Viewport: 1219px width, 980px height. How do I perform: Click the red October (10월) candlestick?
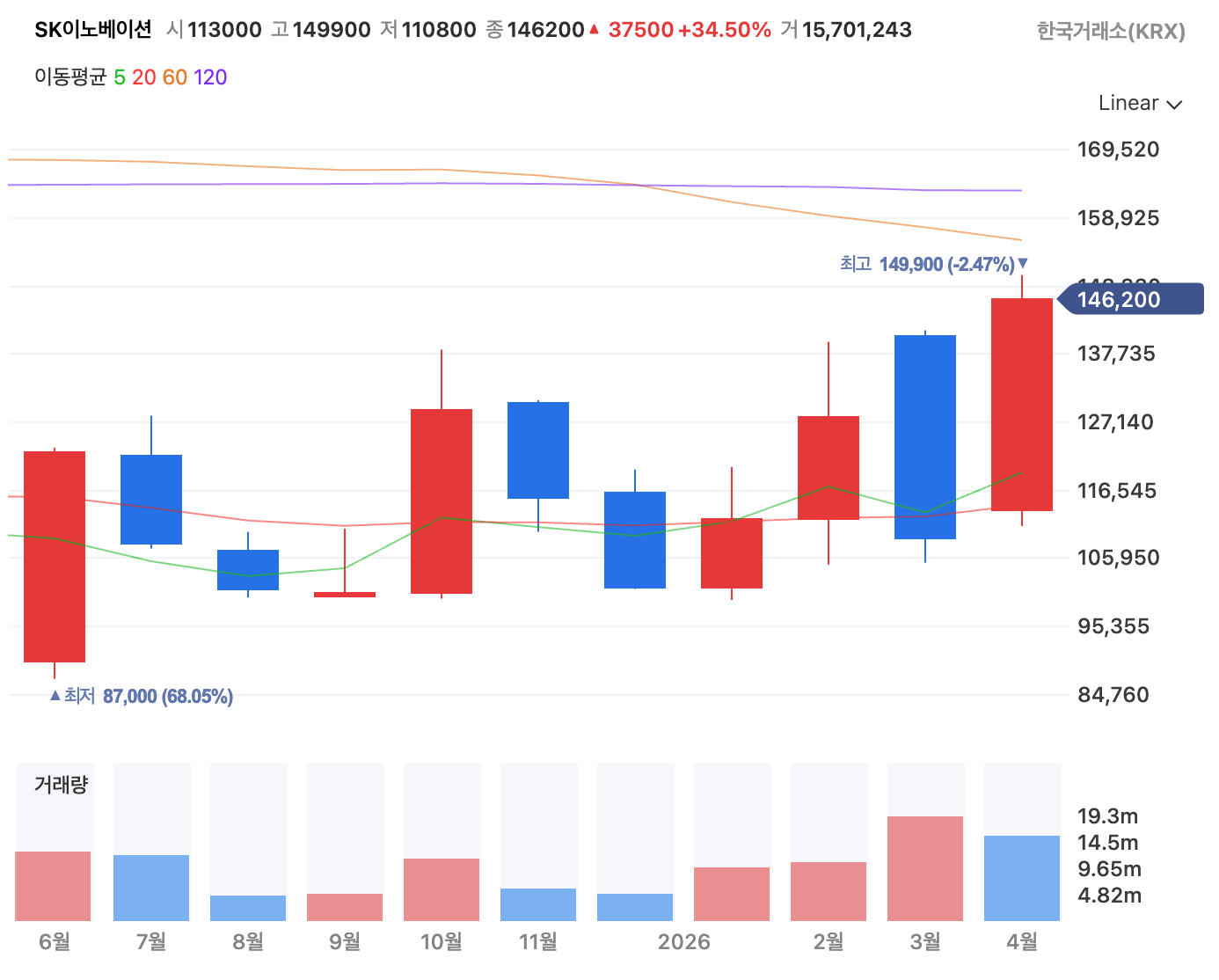[442, 501]
